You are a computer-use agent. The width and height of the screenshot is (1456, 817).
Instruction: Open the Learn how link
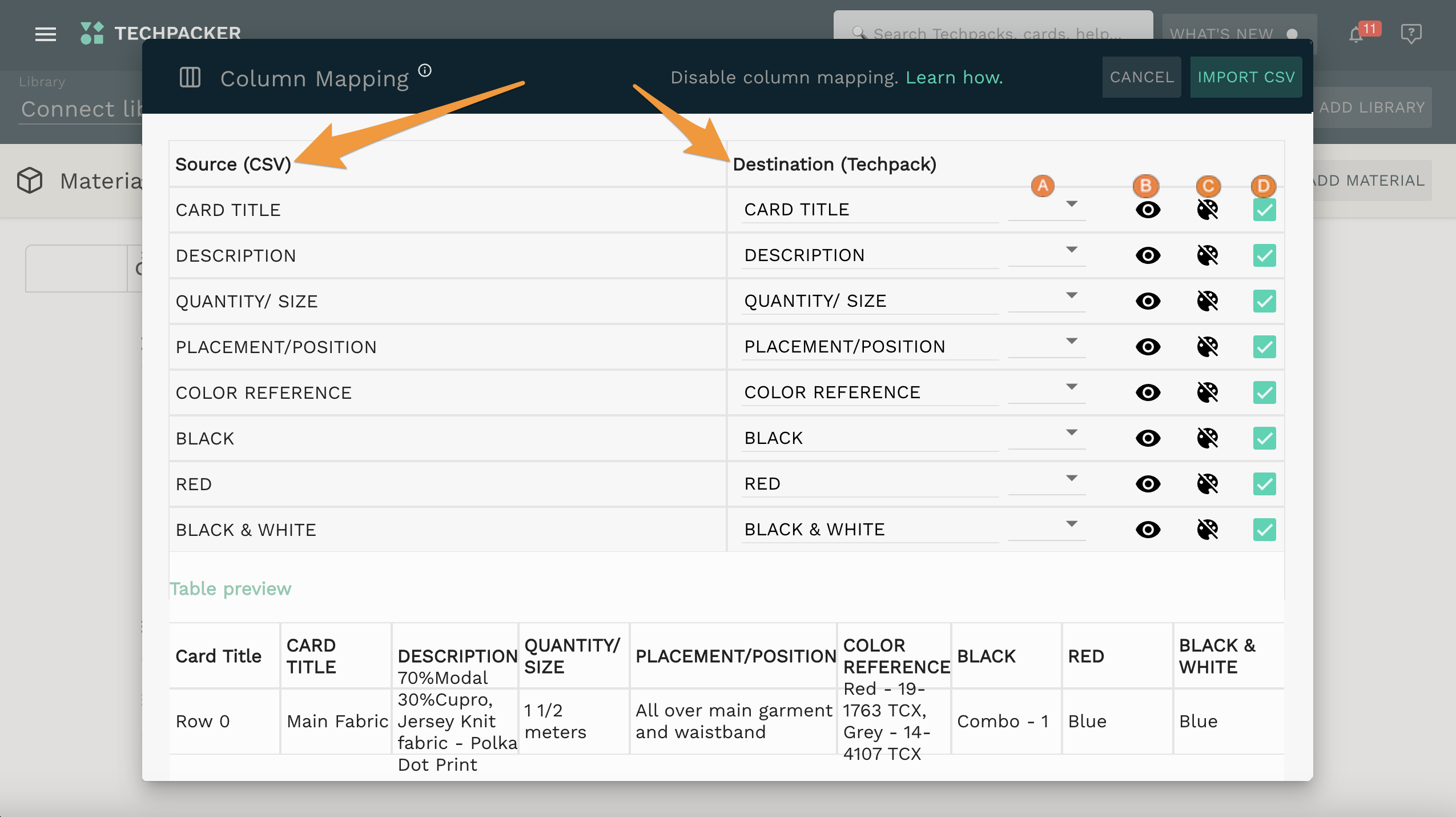coord(954,77)
